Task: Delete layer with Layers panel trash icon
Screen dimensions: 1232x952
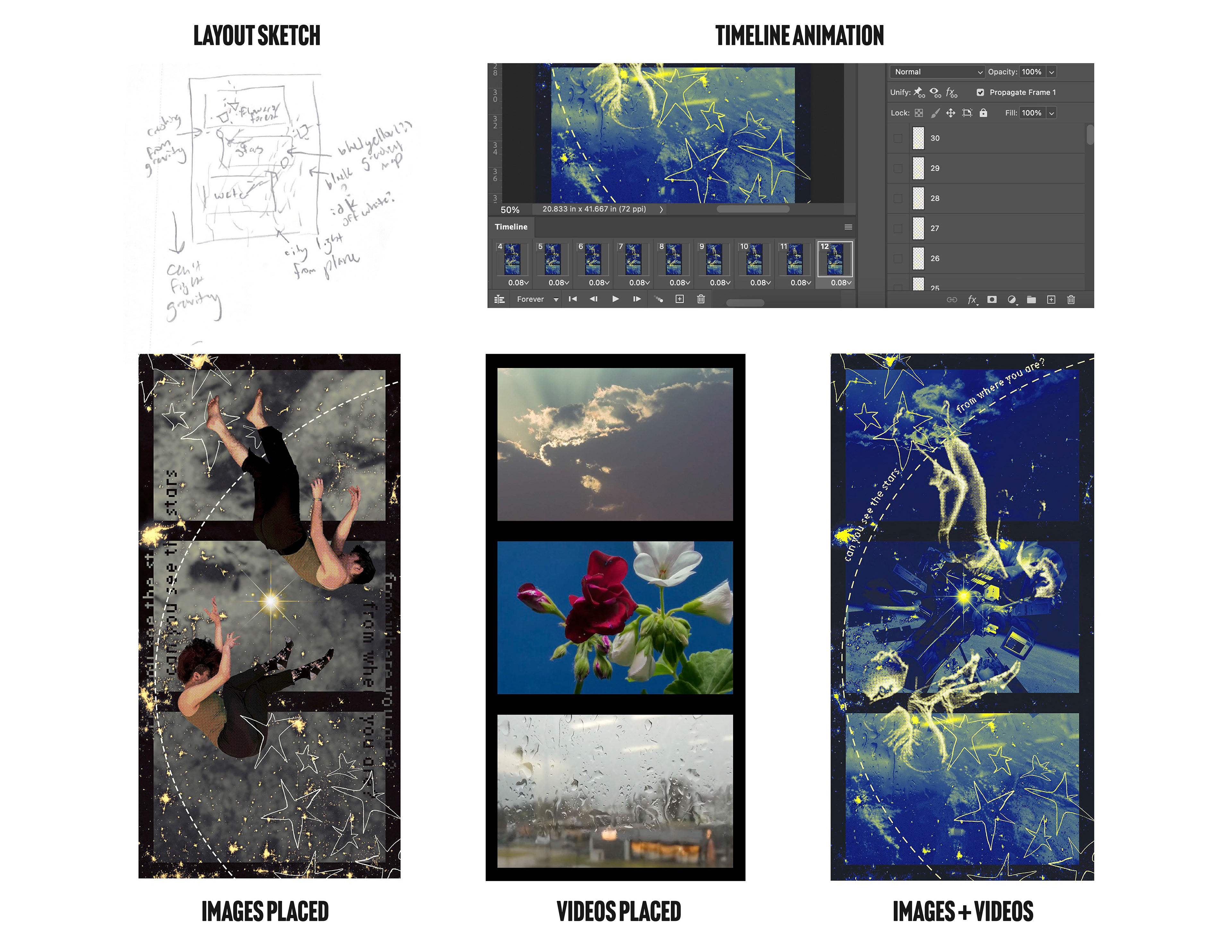Action: [1071, 300]
